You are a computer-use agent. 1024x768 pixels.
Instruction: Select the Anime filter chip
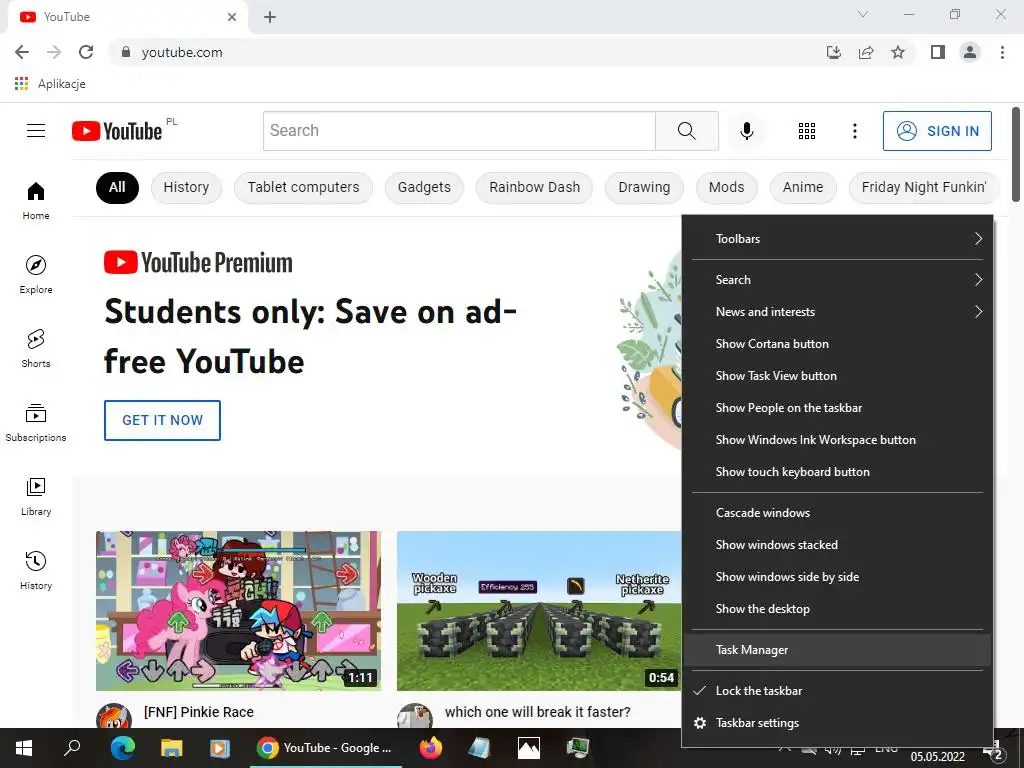(x=803, y=187)
